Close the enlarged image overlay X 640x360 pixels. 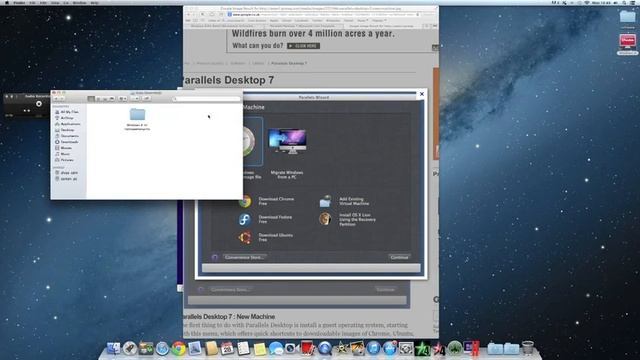tap(422, 94)
